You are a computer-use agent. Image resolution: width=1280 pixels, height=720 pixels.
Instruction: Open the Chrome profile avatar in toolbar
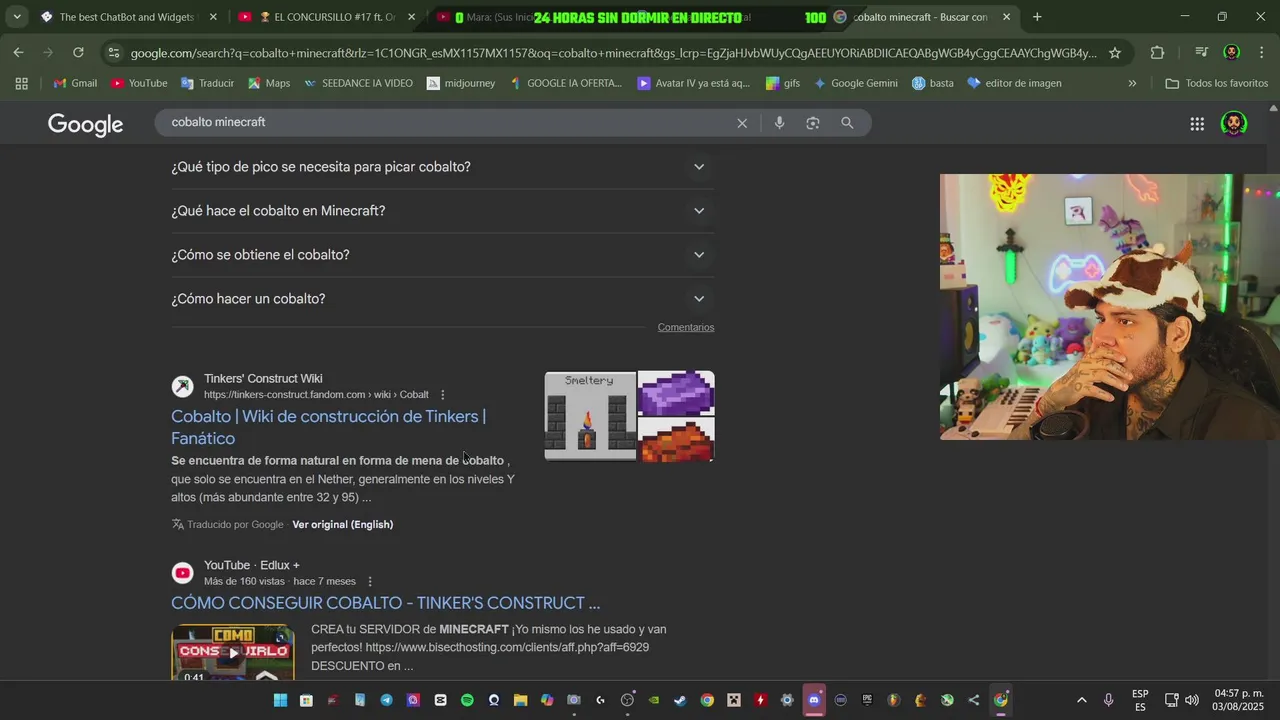coord(1232,53)
